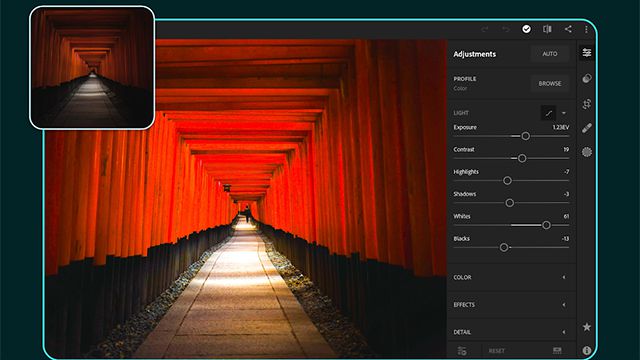Expand the EFFECTS section
Screen dimensions: 640x360
click(x=511, y=305)
